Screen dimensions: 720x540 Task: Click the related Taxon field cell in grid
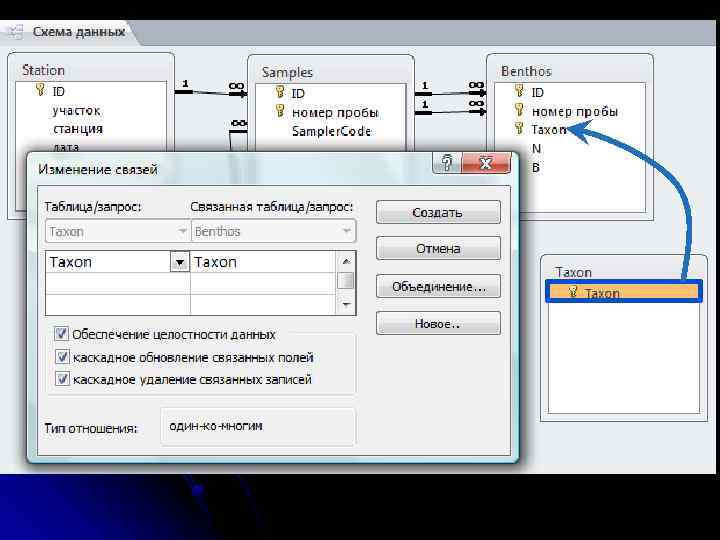tap(264, 262)
